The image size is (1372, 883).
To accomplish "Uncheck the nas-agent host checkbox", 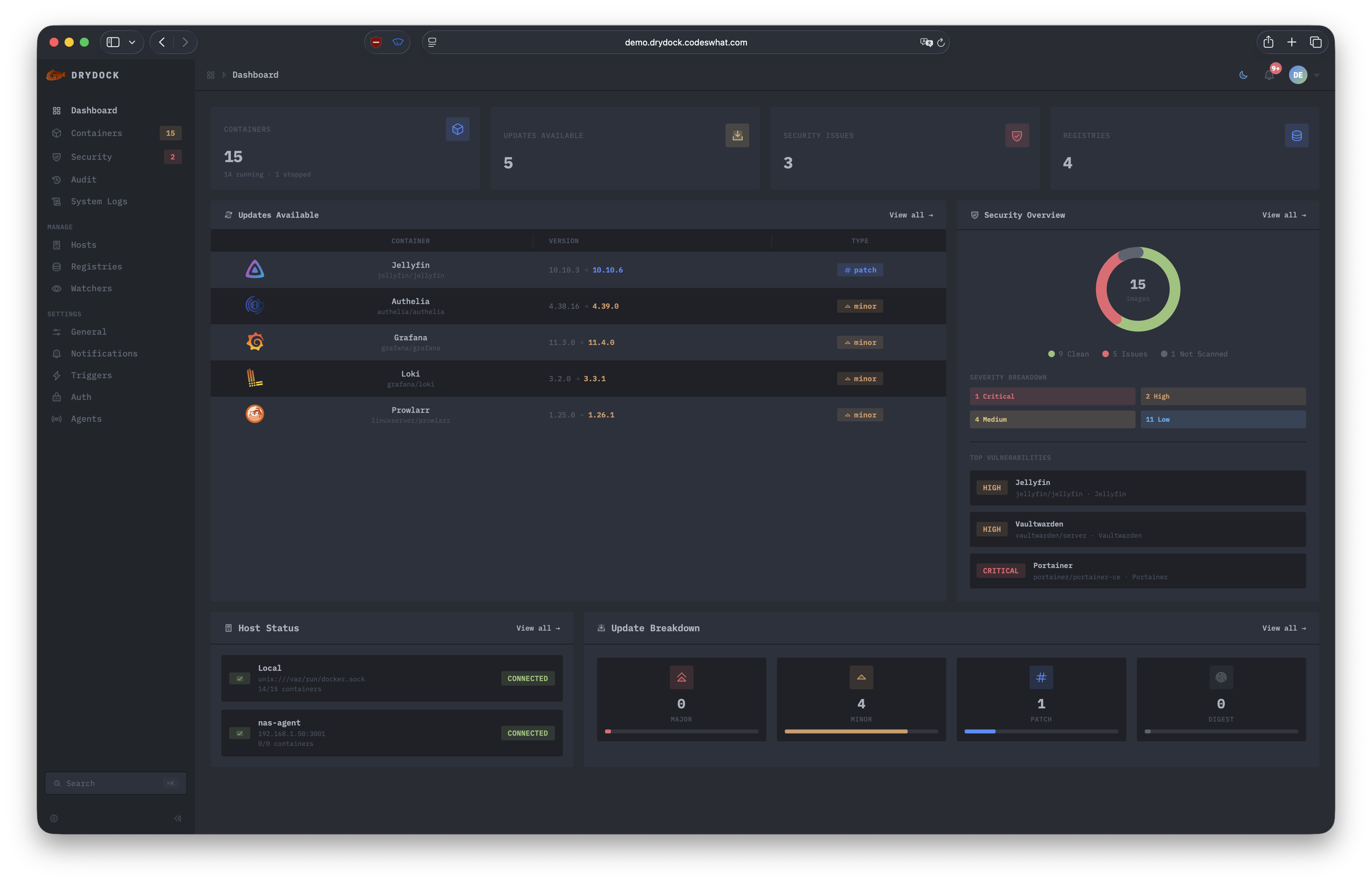I will 240,733.
